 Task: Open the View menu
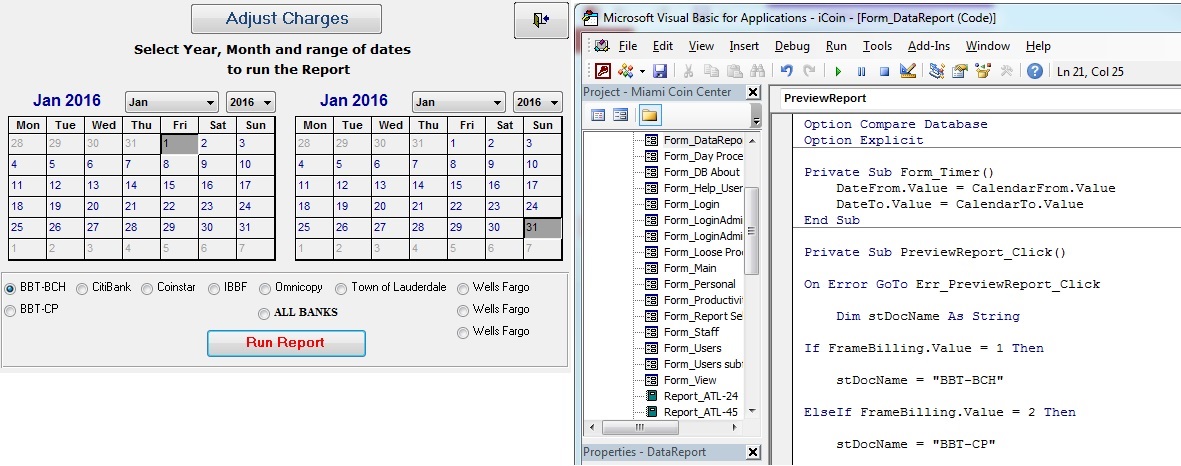pos(701,46)
